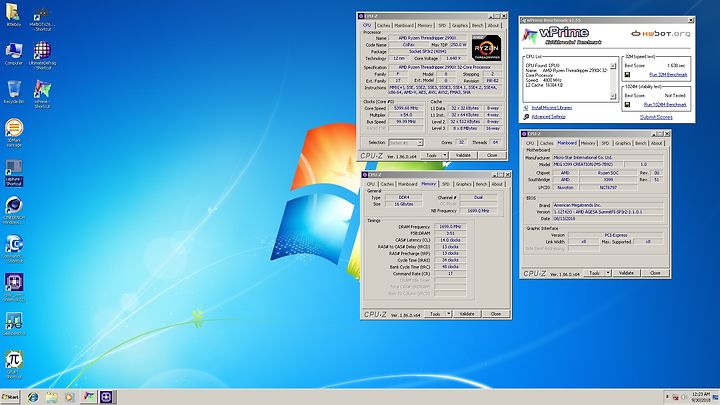This screenshot has width=720, height=405.
Task: Click the hwbot.org logo in wPrime
Action: tap(660, 34)
